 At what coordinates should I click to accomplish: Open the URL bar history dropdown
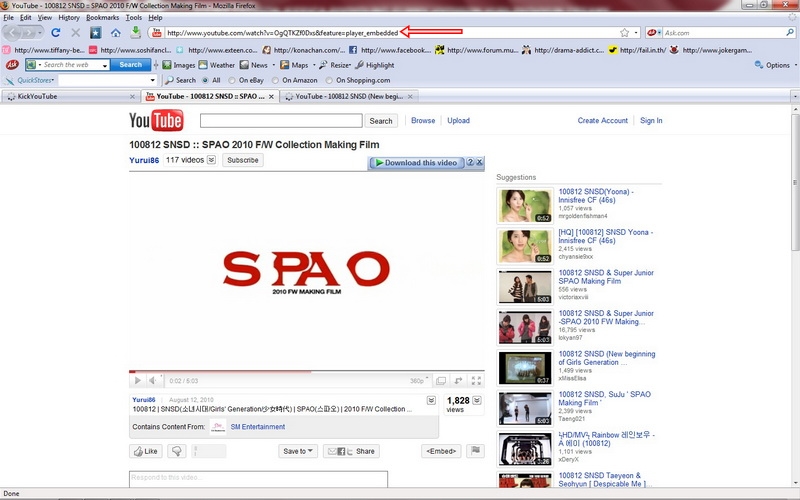point(636,33)
